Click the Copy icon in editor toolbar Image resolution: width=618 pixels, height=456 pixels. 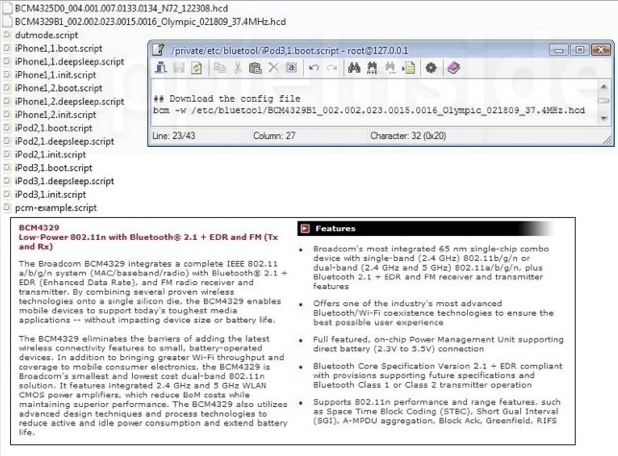pos(220,68)
